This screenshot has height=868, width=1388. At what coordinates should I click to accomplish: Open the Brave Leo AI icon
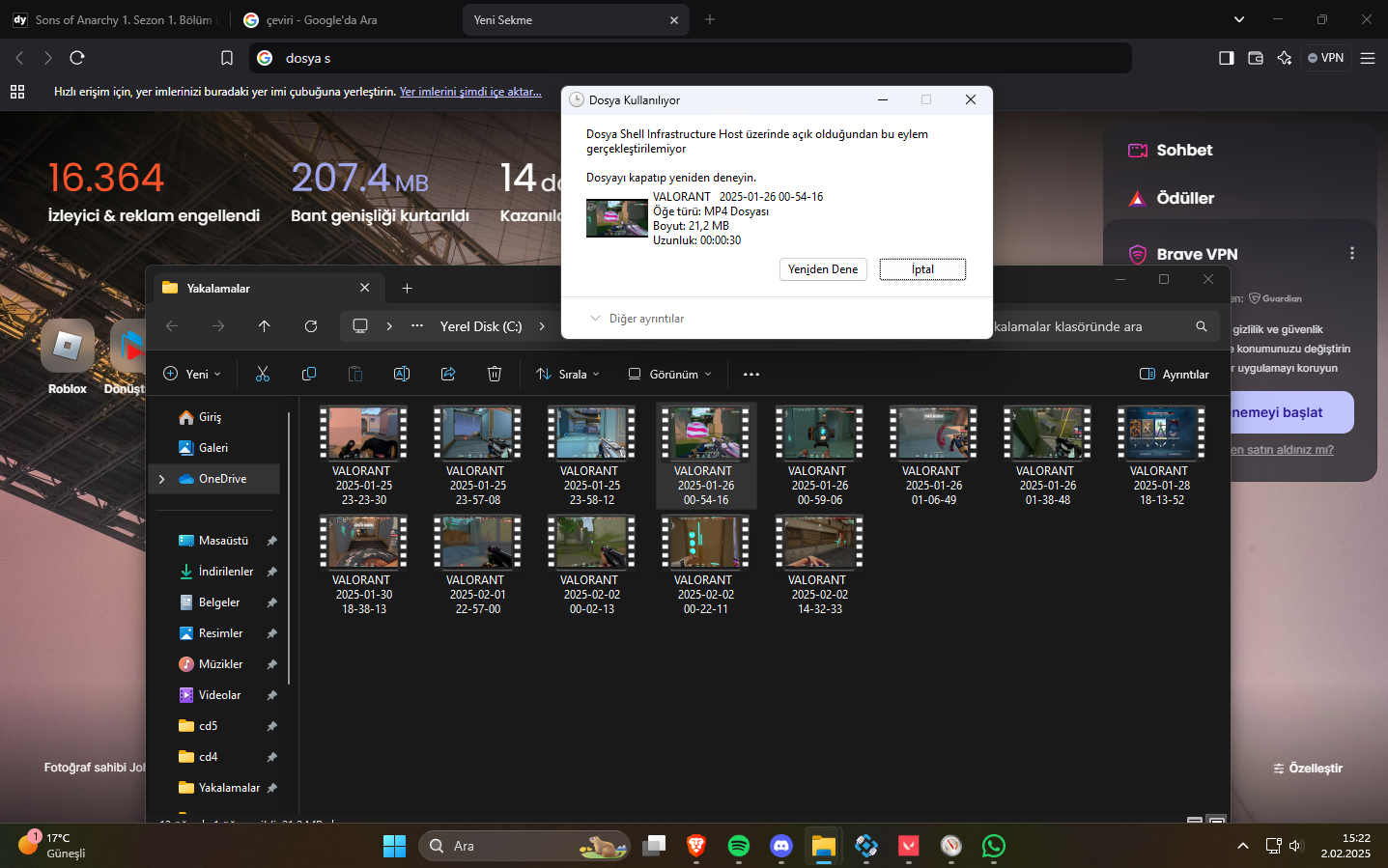[x=1285, y=58]
